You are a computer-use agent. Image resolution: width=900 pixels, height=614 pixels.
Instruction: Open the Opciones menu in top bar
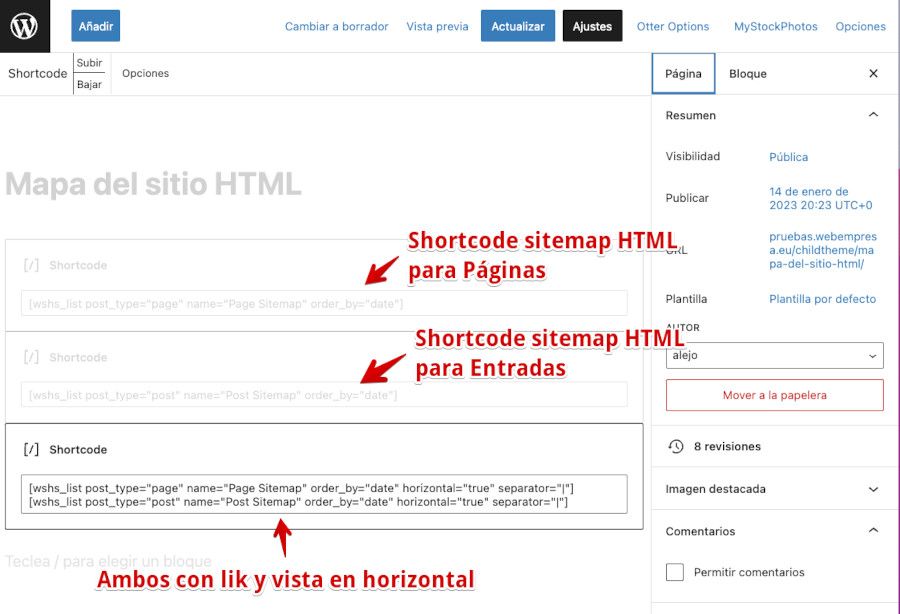tap(860, 26)
